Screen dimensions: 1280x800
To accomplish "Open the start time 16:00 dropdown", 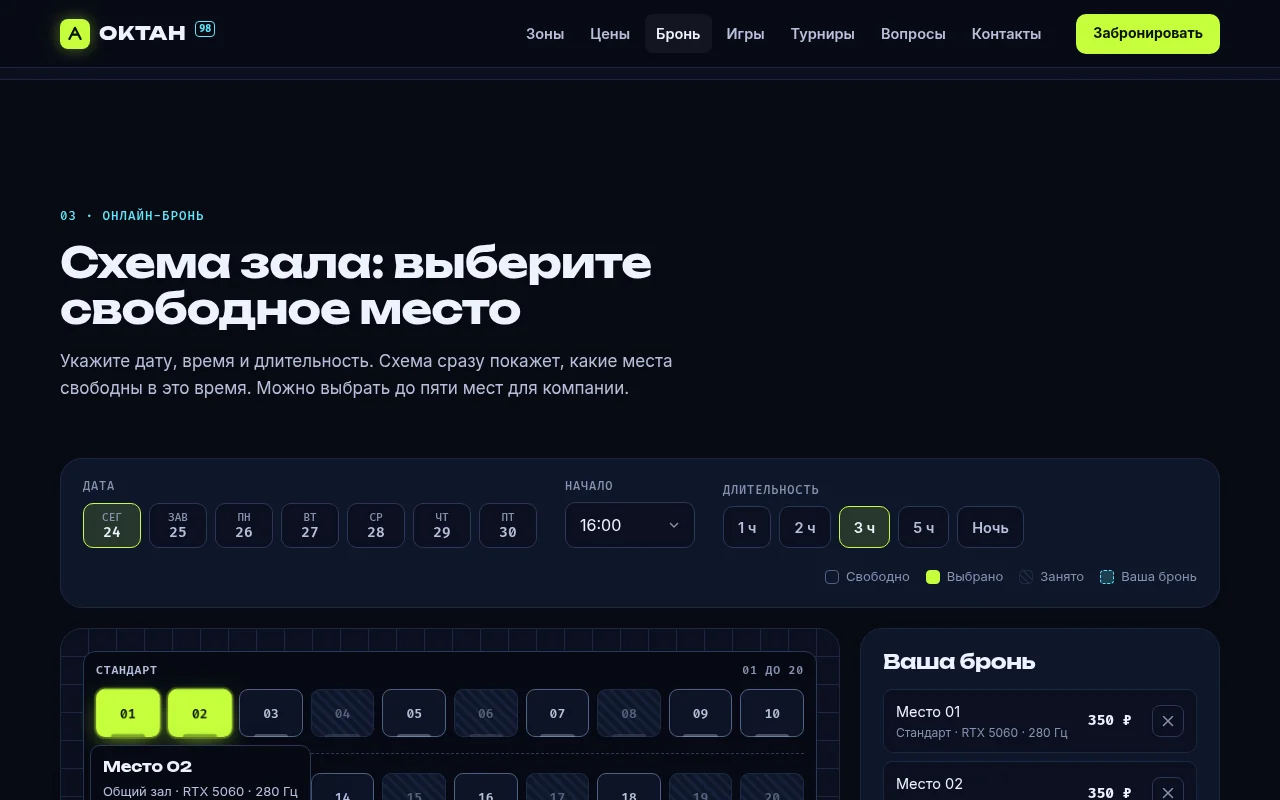I will 630,525.
